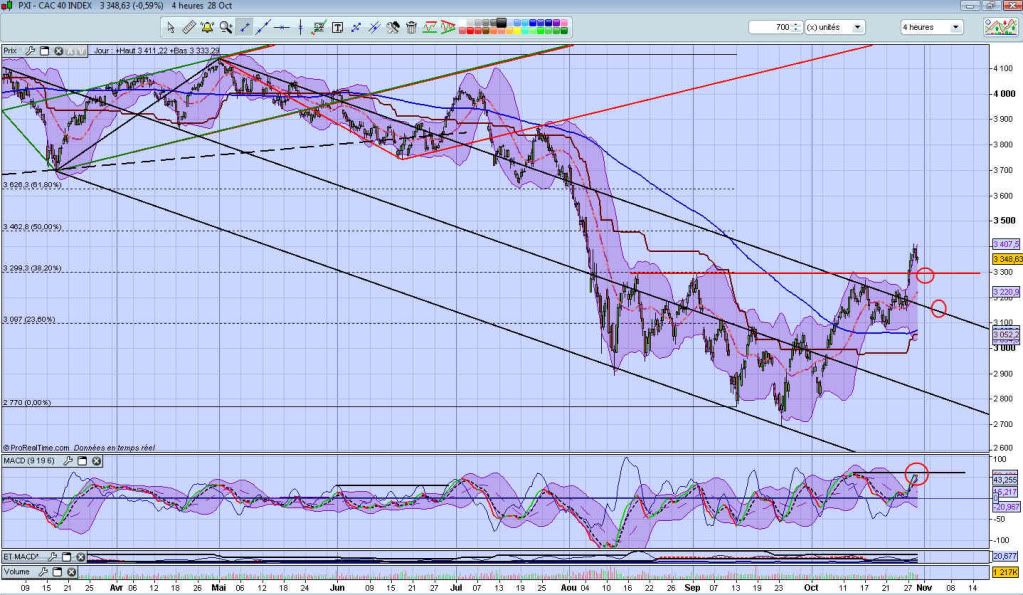Click the 700 units input field
This screenshot has height=595, width=1023.
[x=772, y=27]
